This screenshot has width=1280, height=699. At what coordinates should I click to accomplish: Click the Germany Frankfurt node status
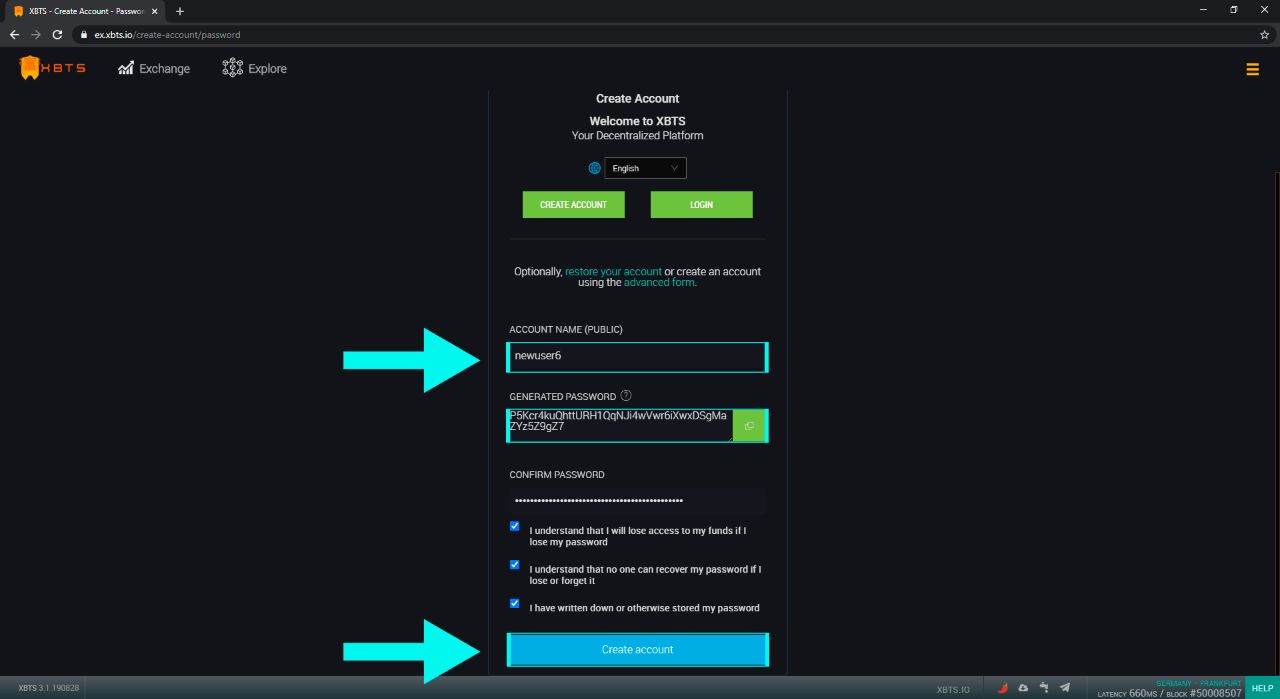tap(1198, 683)
